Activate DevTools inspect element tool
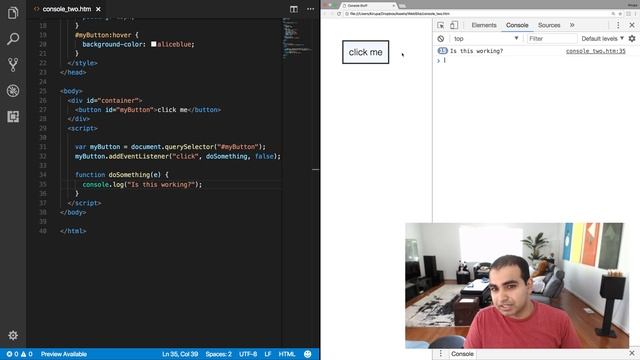The width and height of the screenshot is (640, 360). point(440,25)
